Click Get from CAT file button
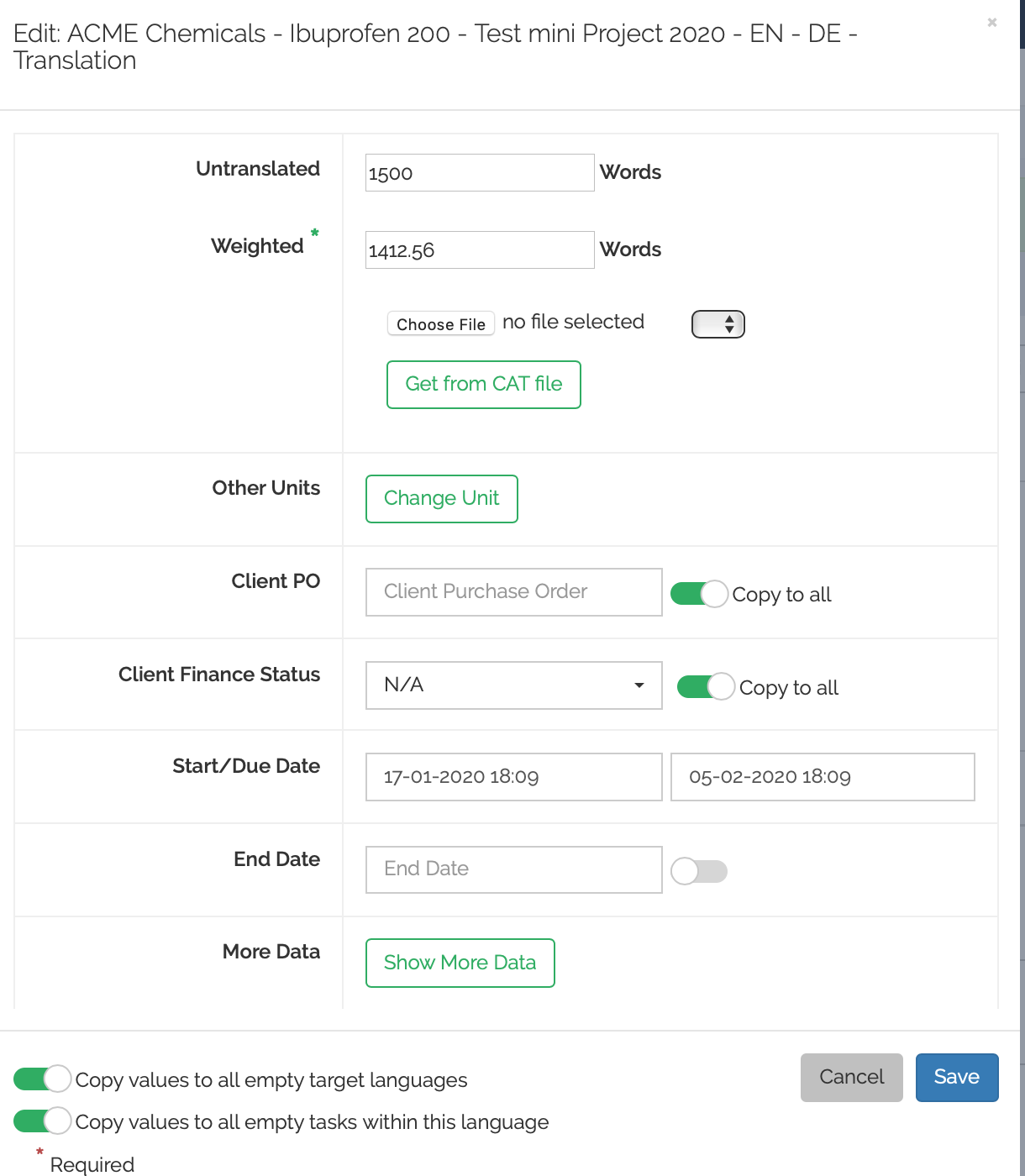1025x1176 pixels. tap(484, 385)
